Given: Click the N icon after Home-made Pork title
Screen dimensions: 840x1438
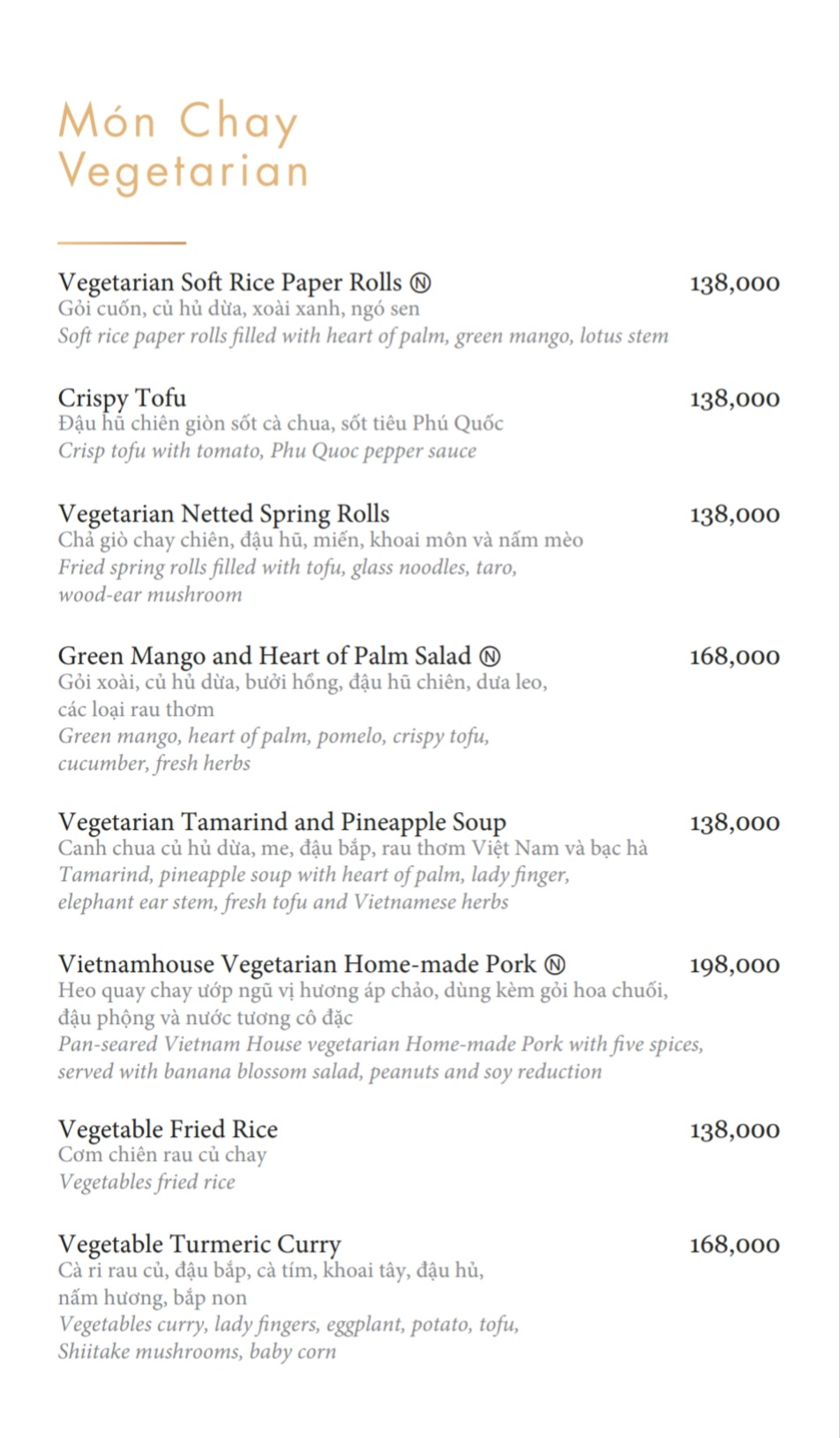Looking at the screenshot, I should coord(555,964).
